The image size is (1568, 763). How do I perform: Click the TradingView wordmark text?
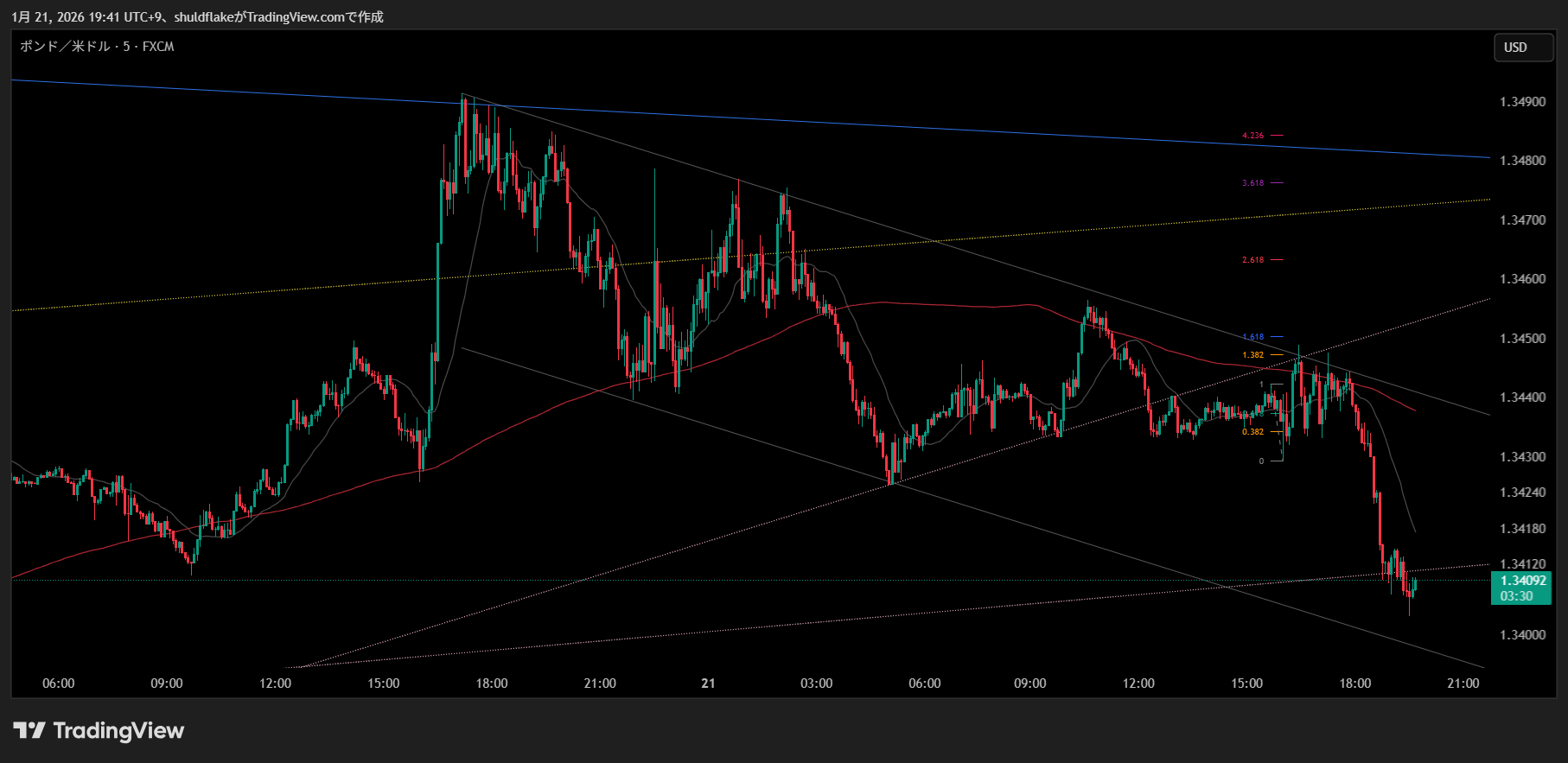pos(118,731)
